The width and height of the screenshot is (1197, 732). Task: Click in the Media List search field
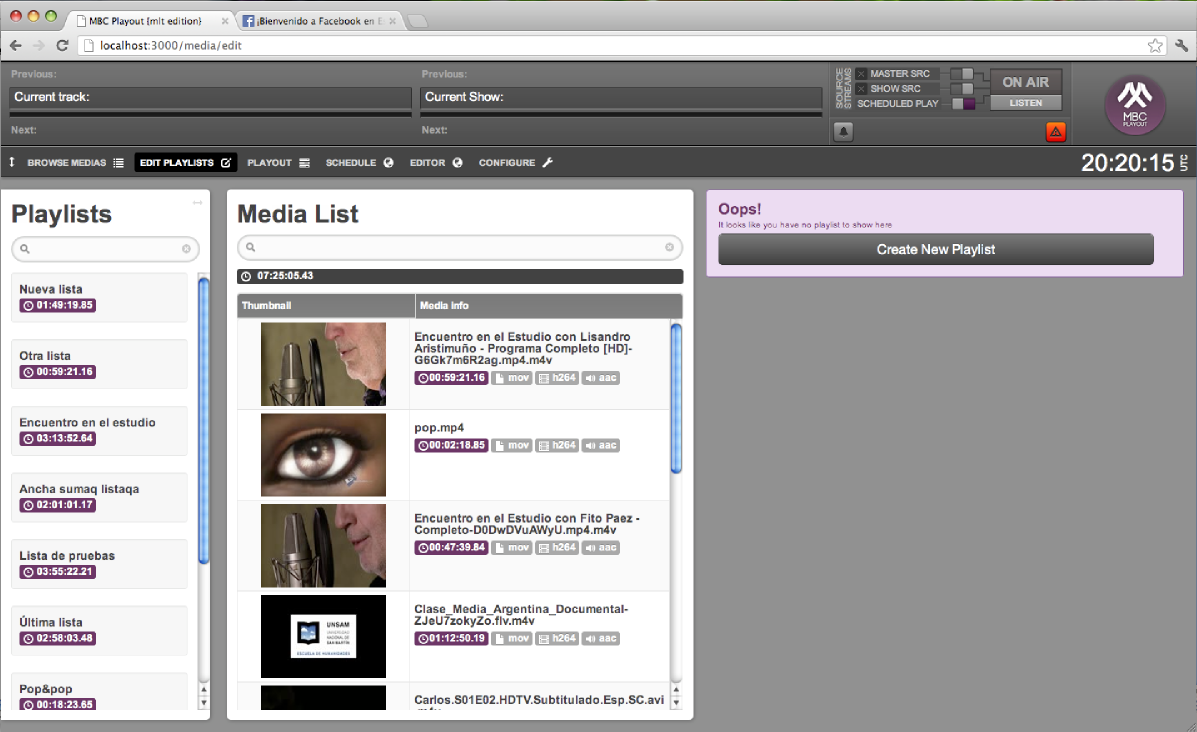pos(460,247)
